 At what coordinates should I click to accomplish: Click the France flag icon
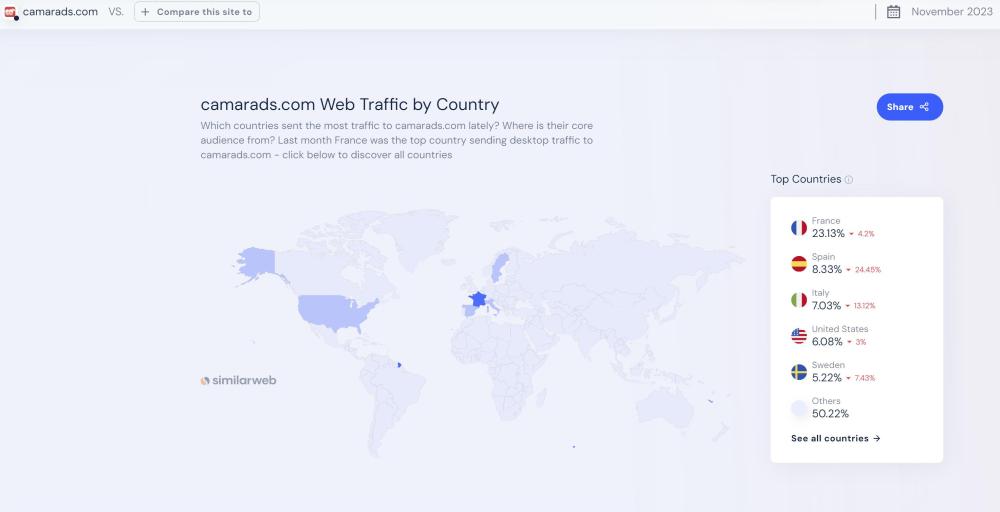(x=798, y=228)
